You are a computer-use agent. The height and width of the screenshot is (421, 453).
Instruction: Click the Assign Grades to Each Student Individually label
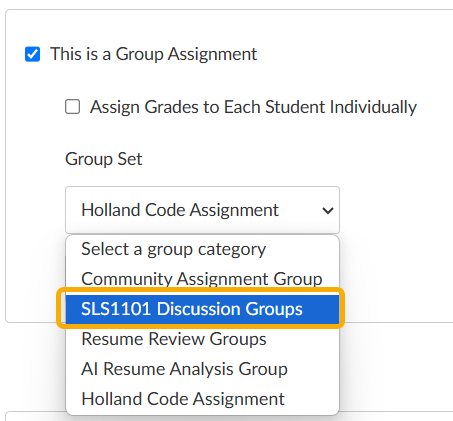[x=253, y=107]
